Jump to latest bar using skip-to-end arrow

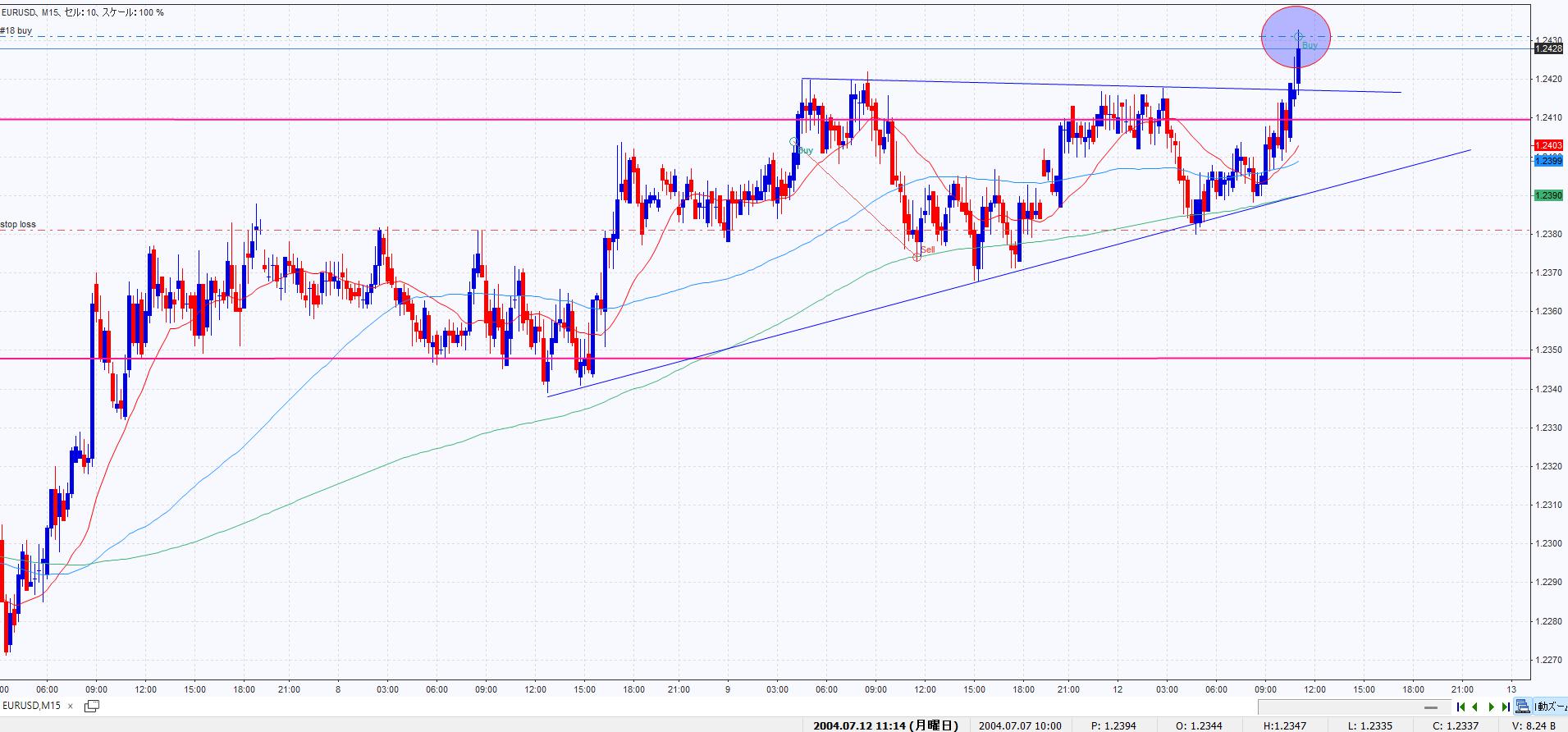(x=1506, y=707)
